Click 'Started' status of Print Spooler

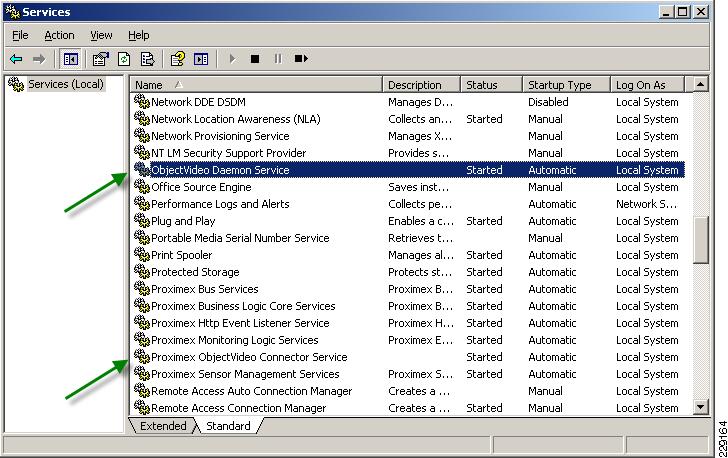tap(484, 255)
